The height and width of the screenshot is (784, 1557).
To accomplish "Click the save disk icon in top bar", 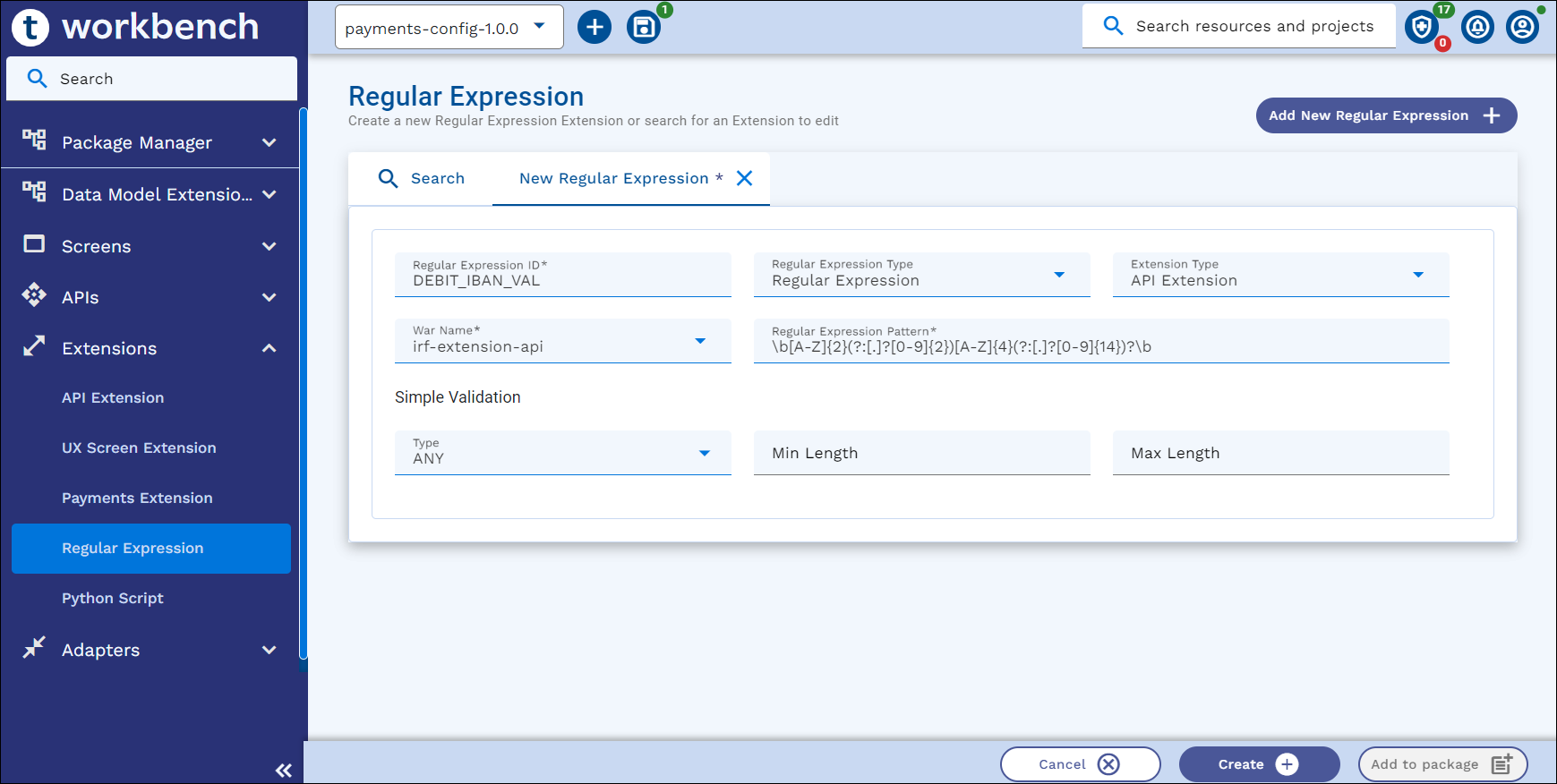I will (643, 27).
